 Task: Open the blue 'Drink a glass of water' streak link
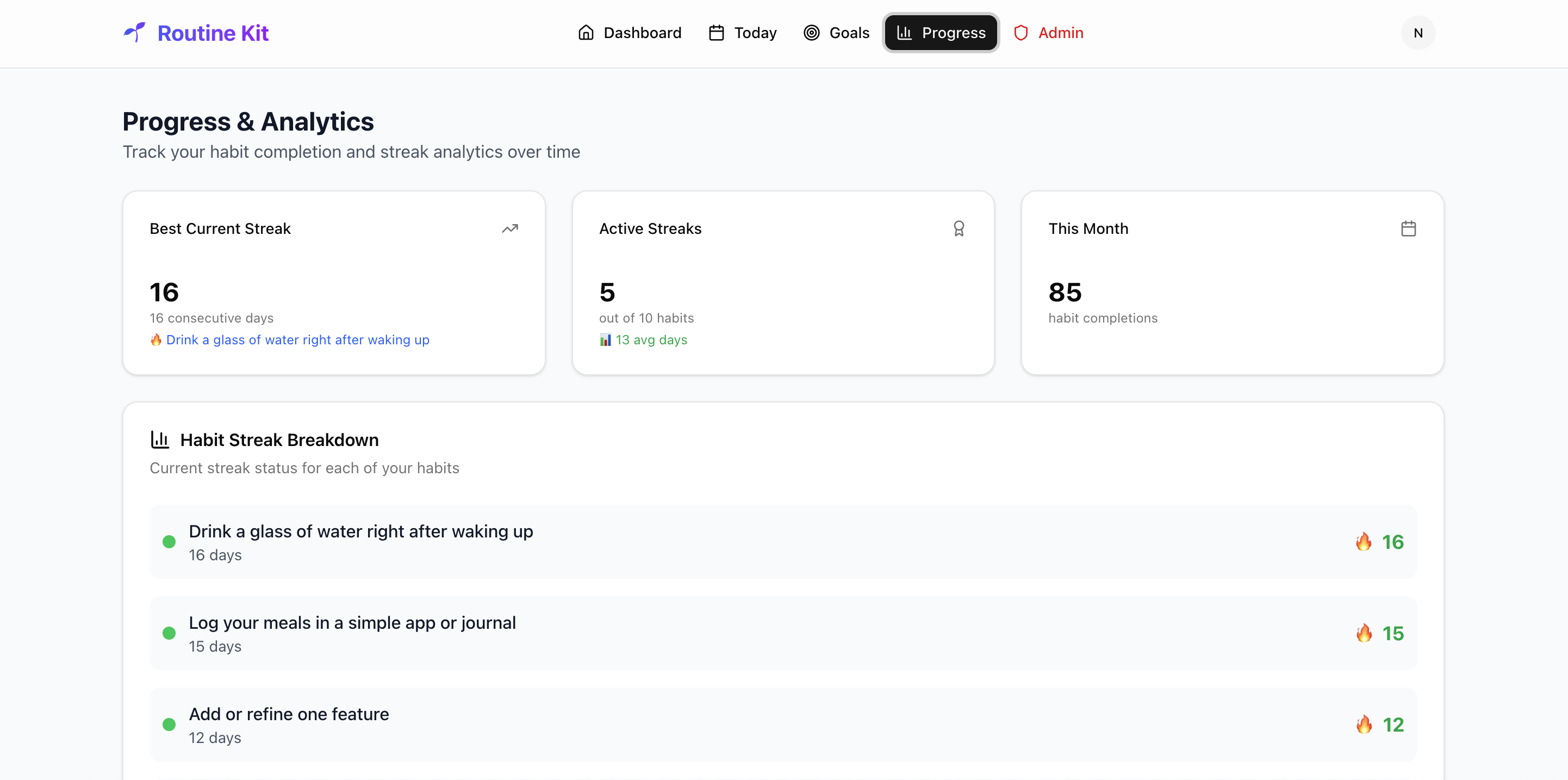pos(297,340)
